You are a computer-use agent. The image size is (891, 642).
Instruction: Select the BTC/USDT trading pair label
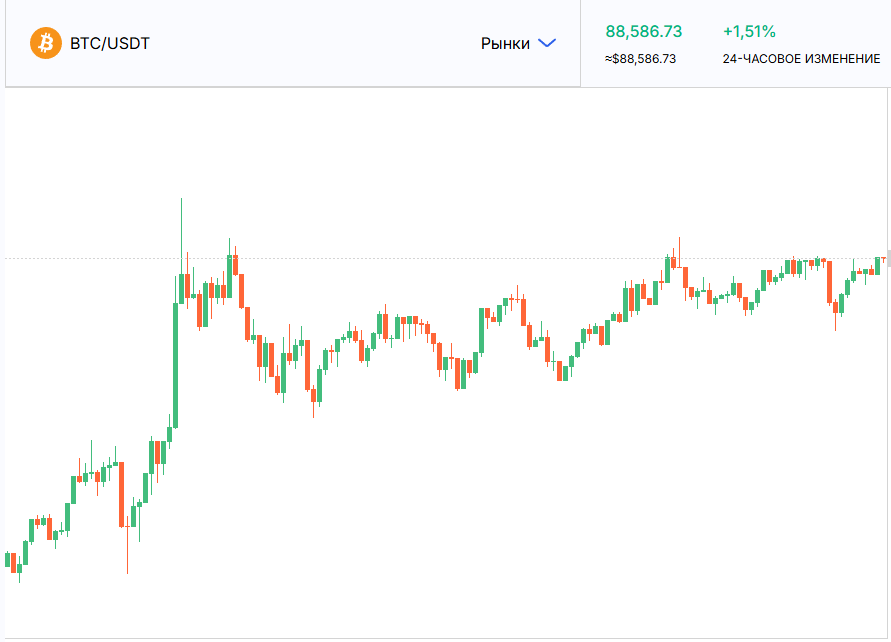pos(110,44)
